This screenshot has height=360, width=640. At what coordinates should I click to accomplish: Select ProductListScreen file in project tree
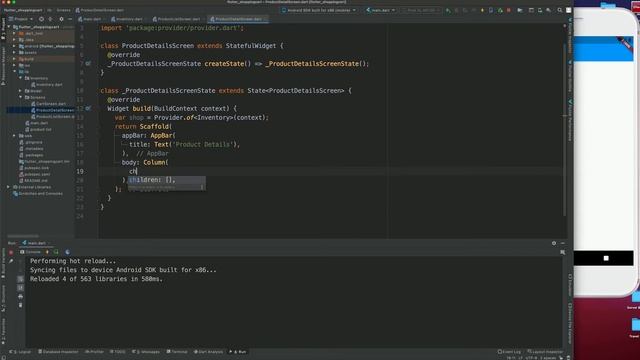[x=53, y=117]
